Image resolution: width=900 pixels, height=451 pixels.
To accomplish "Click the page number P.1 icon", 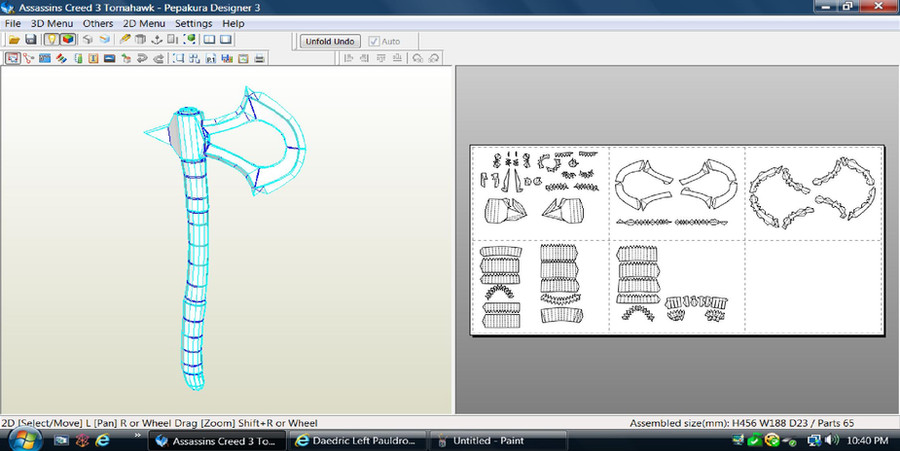I will 211,58.
